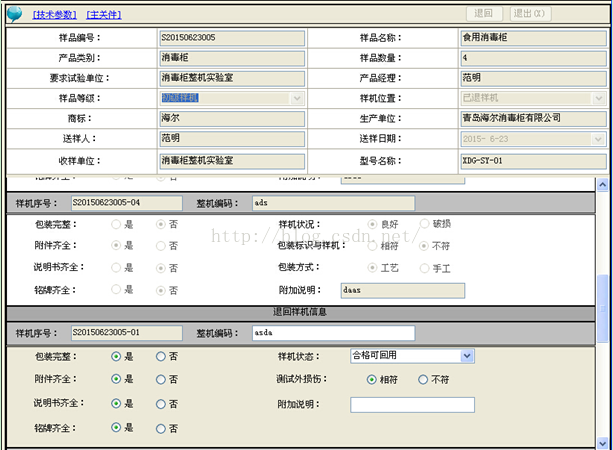The image size is (613, 450).
Task: Click the 附加说明 field containing daas
Action: tap(403, 290)
